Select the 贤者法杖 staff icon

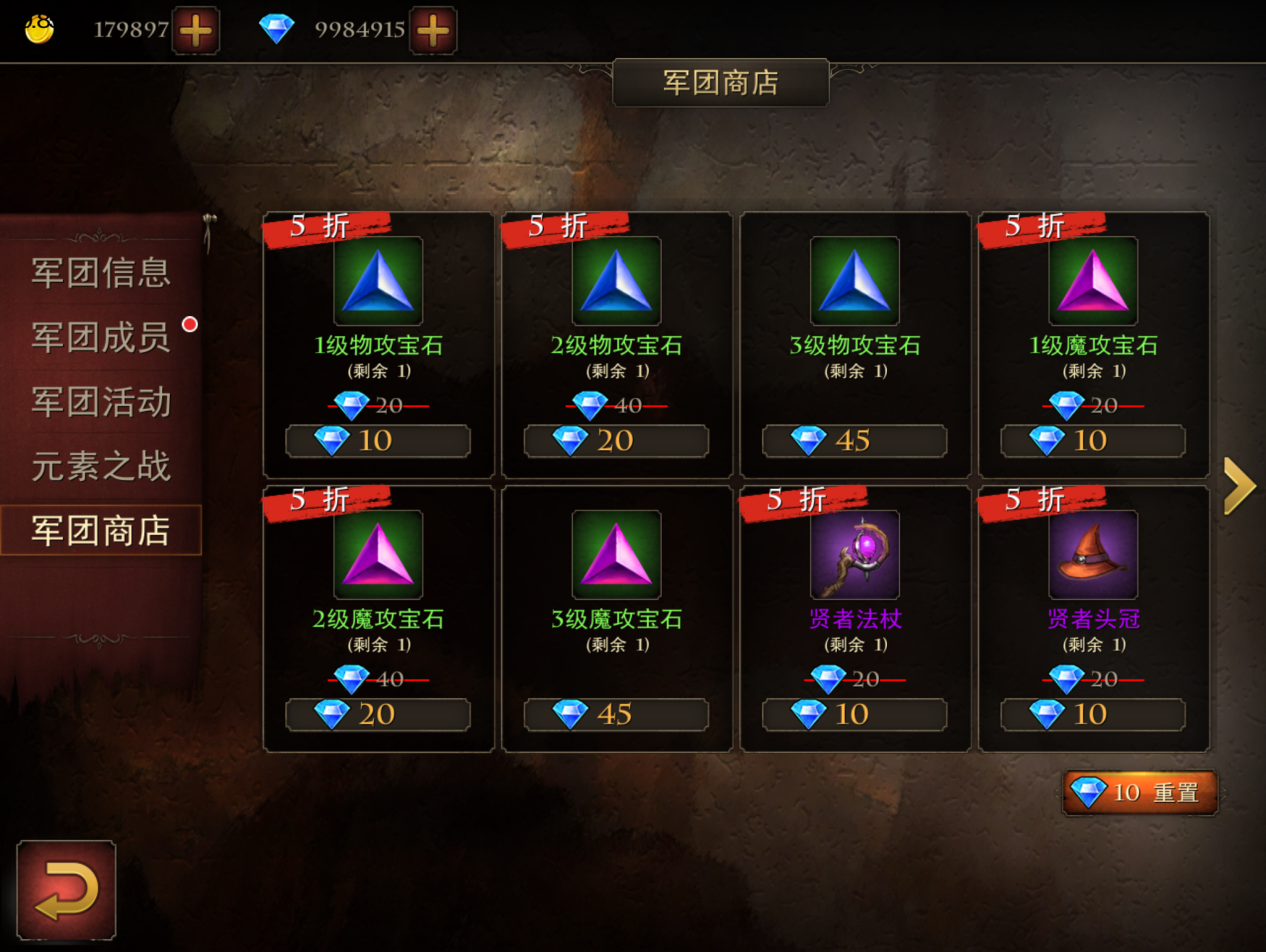tap(854, 555)
